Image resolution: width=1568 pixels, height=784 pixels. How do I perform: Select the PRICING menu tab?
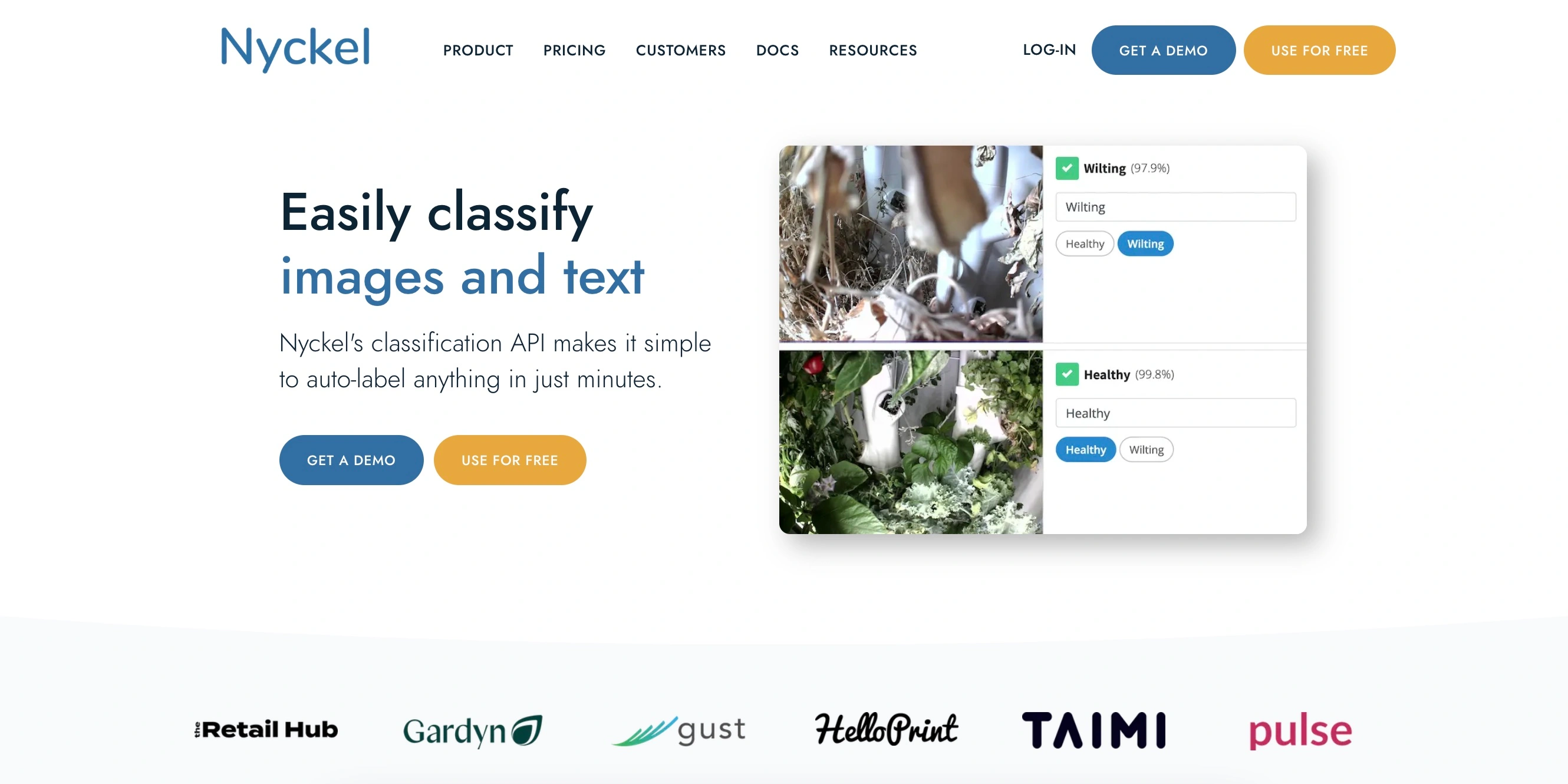pos(574,50)
